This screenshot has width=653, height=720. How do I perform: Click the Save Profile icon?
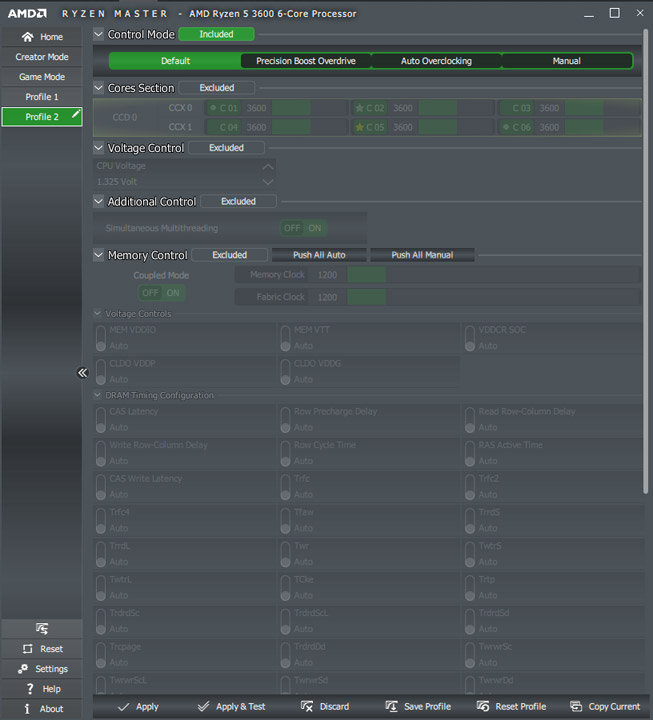pos(391,706)
